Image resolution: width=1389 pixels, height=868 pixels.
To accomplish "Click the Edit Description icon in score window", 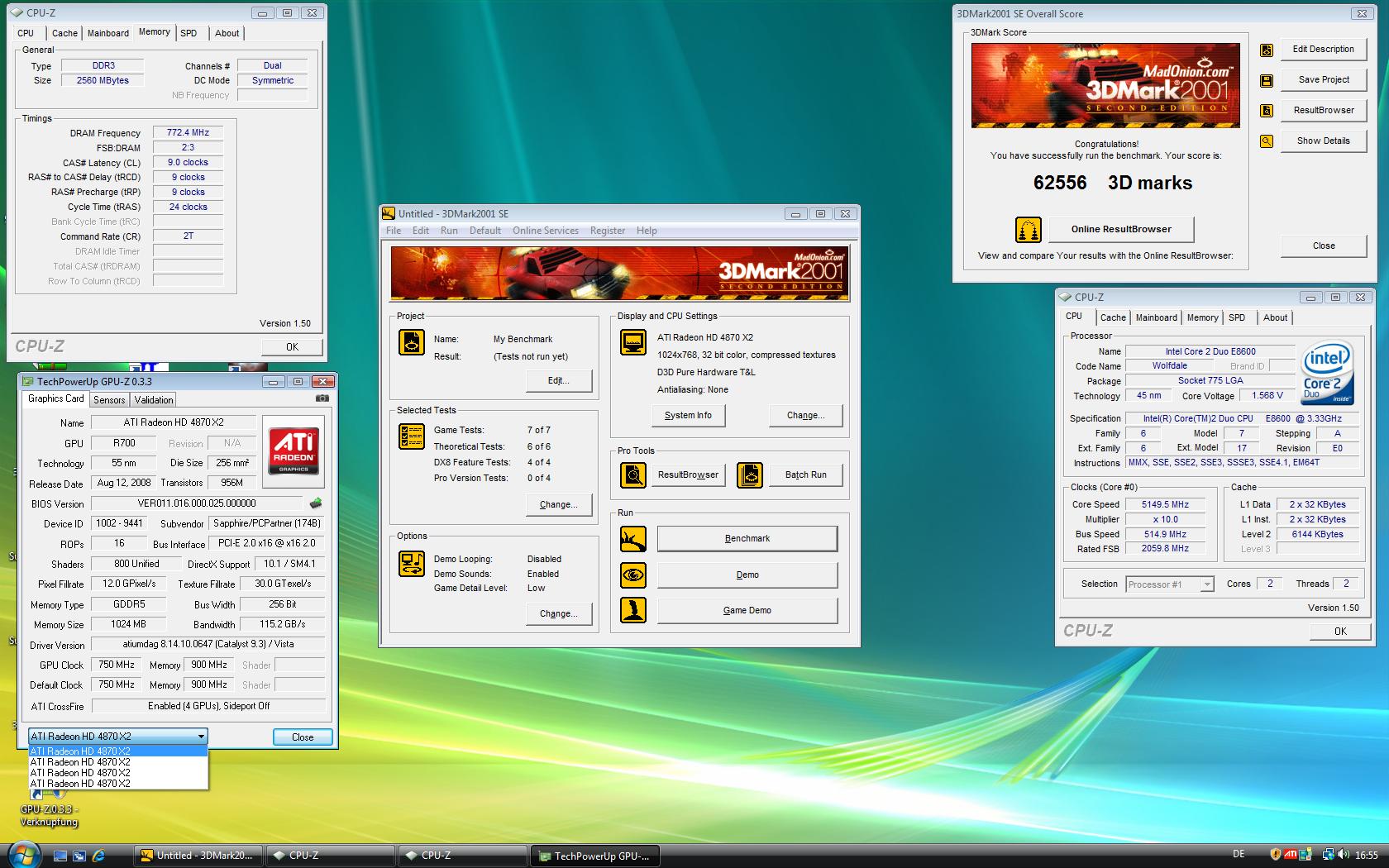I will (1266, 50).
